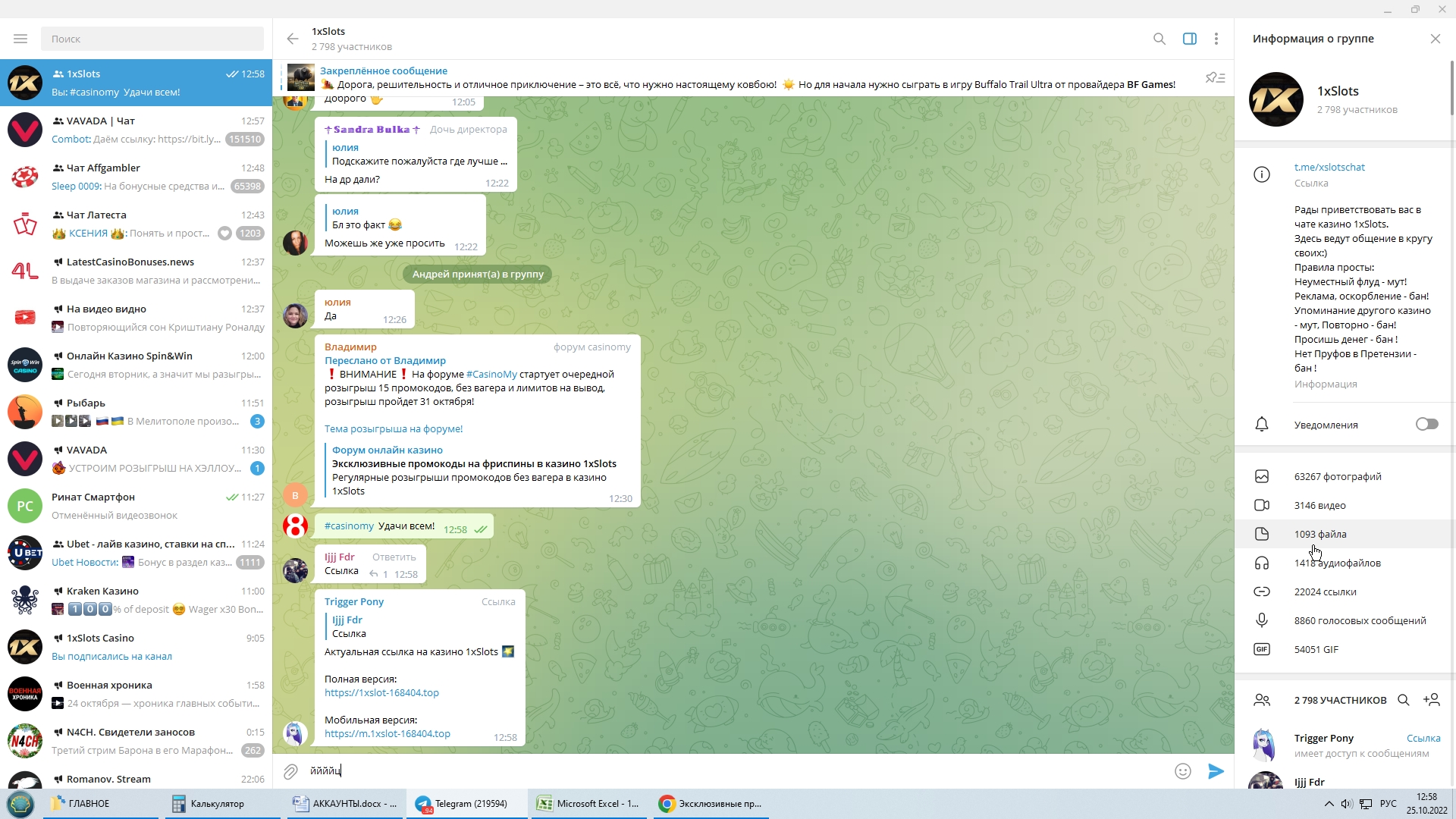Open Тема розыгрыша на форуме link
The width and height of the screenshot is (1456, 819).
(x=394, y=428)
